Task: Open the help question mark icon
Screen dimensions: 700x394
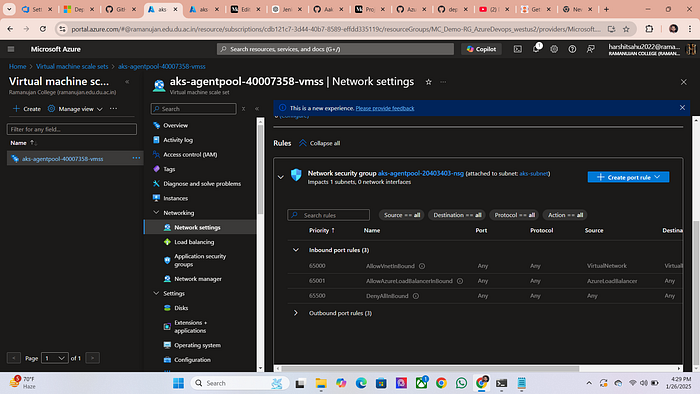Action: click(572, 49)
